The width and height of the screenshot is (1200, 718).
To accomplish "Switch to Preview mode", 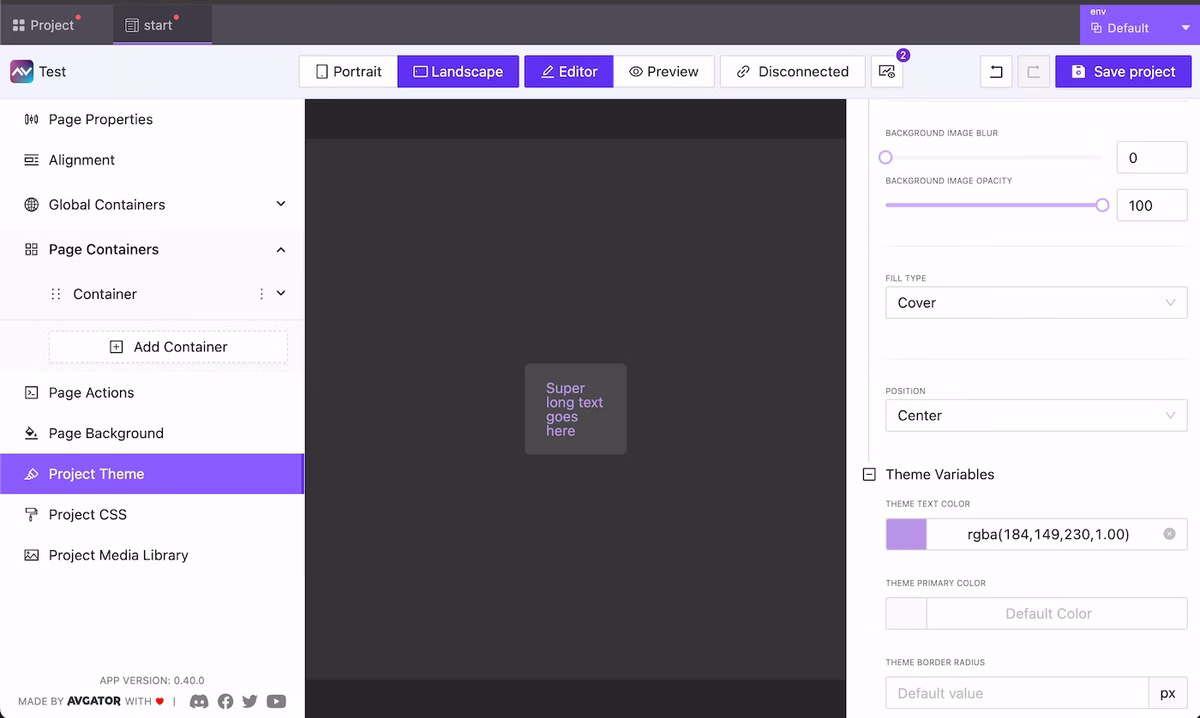I will click(x=664, y=71).
